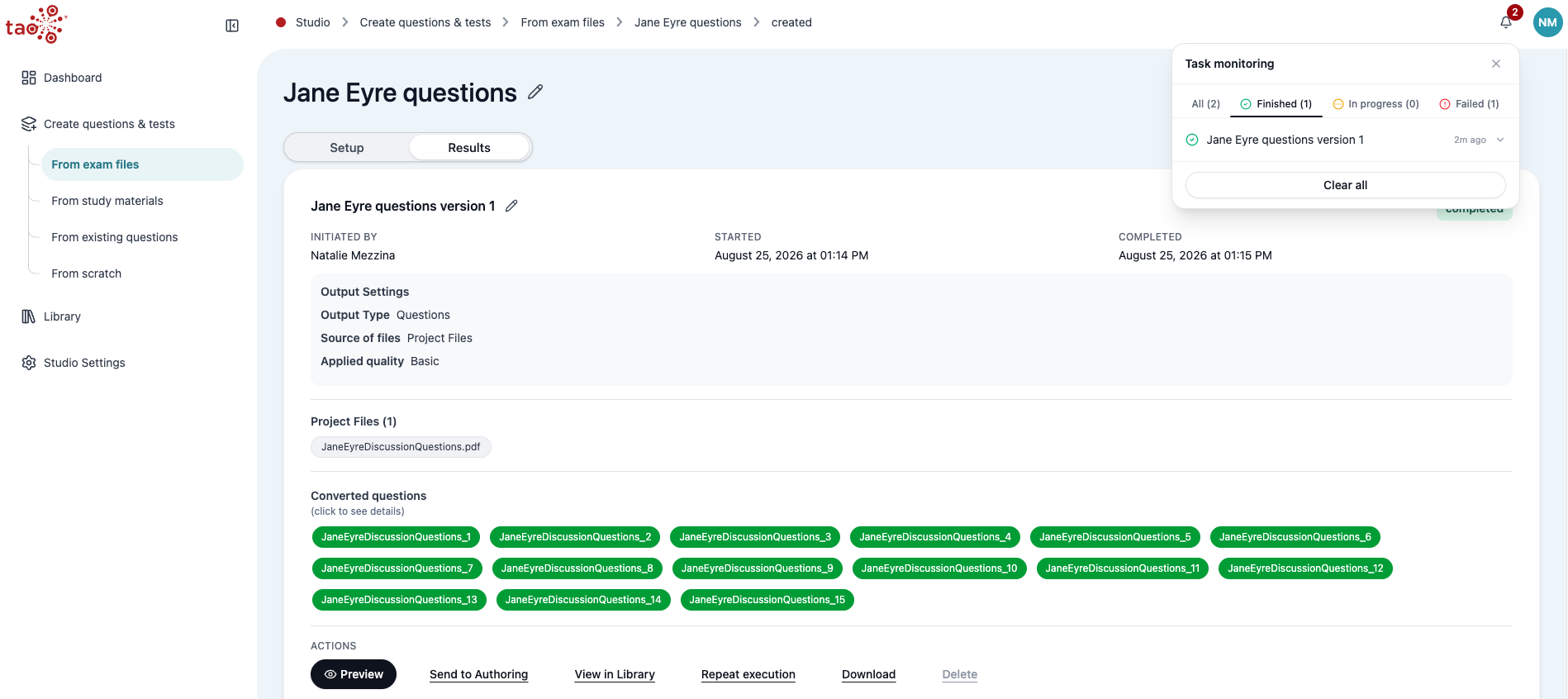Click View in Library
The image size is (1568, 699).
(x=615, y=674)
